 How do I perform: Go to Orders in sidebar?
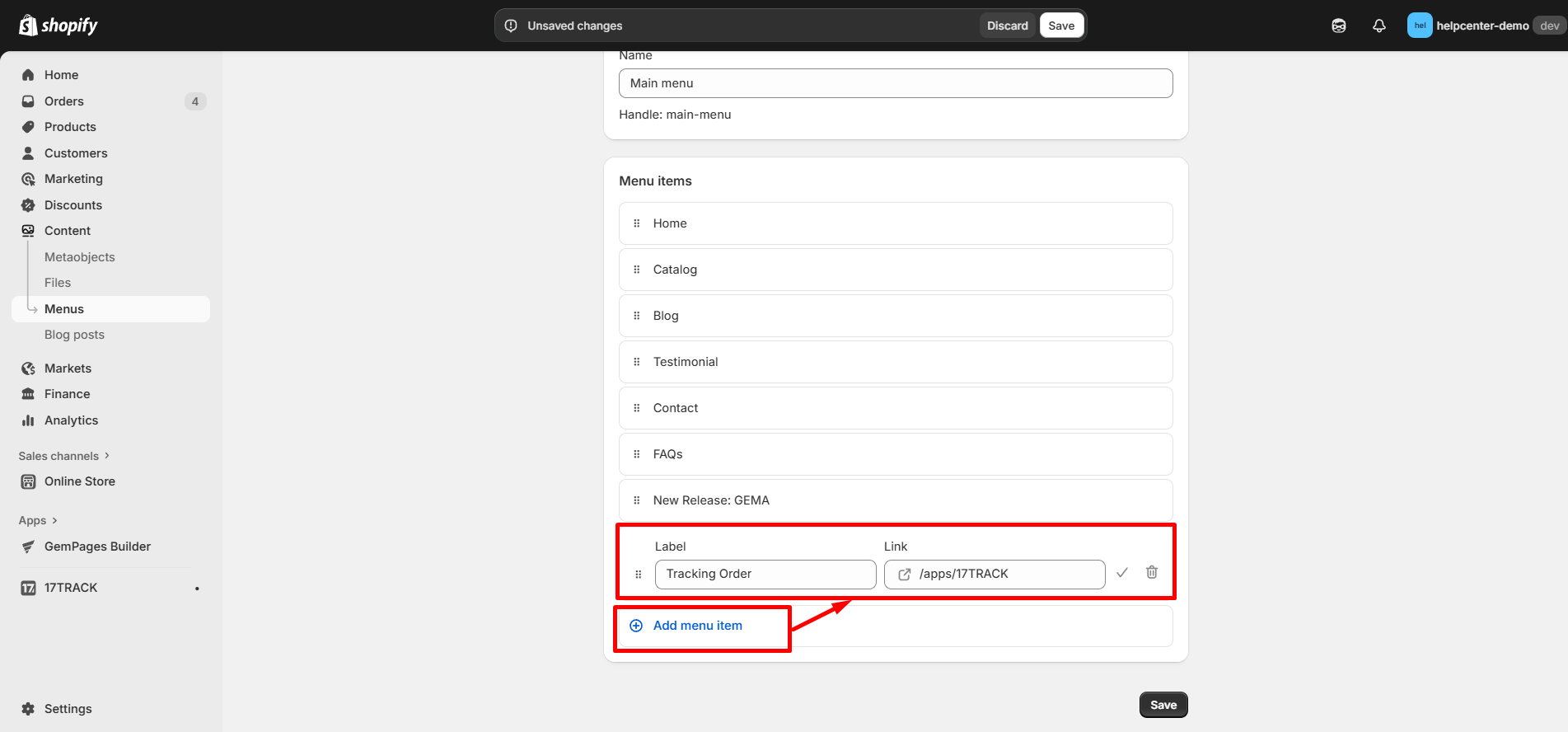(x=64, y=101)
